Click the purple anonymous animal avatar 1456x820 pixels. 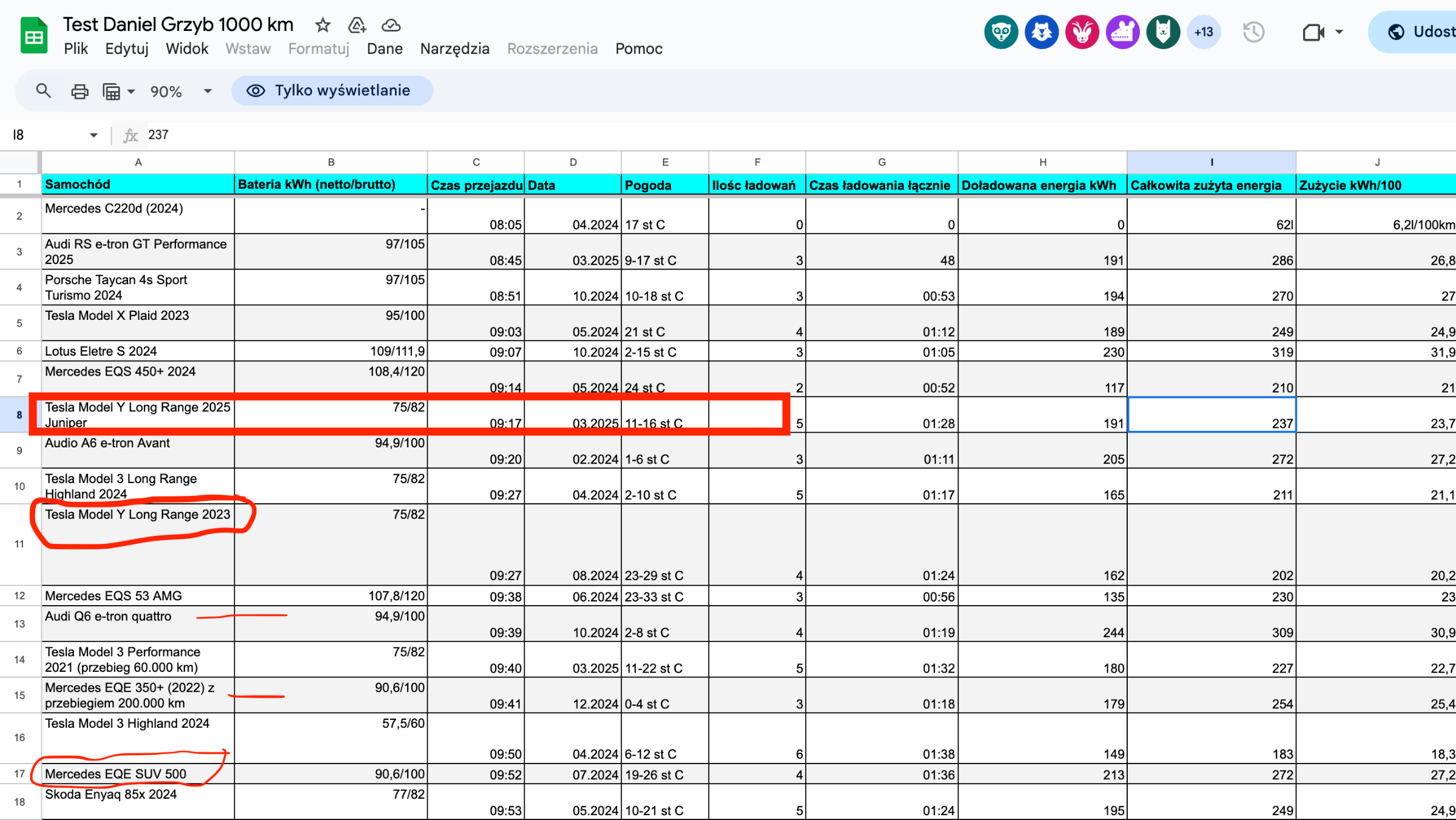click(x=1123, y=32)
